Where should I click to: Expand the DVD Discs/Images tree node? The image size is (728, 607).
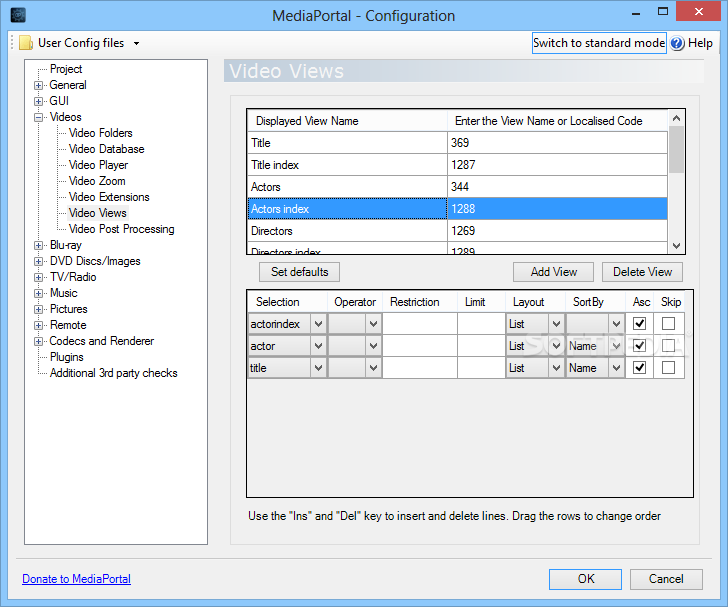pyautogui.click(x=39, y=261)
